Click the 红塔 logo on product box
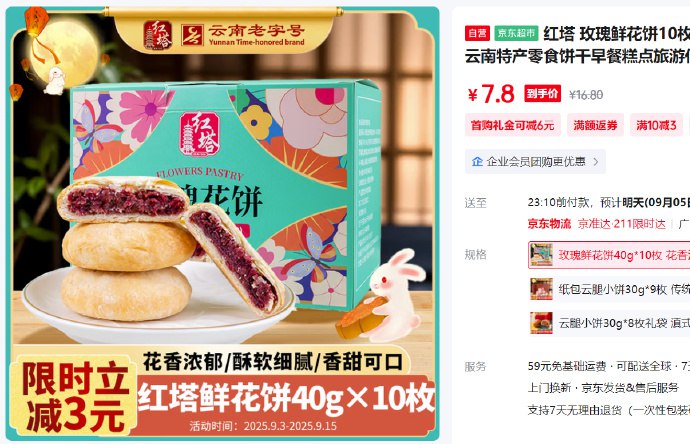 point(200,133)
